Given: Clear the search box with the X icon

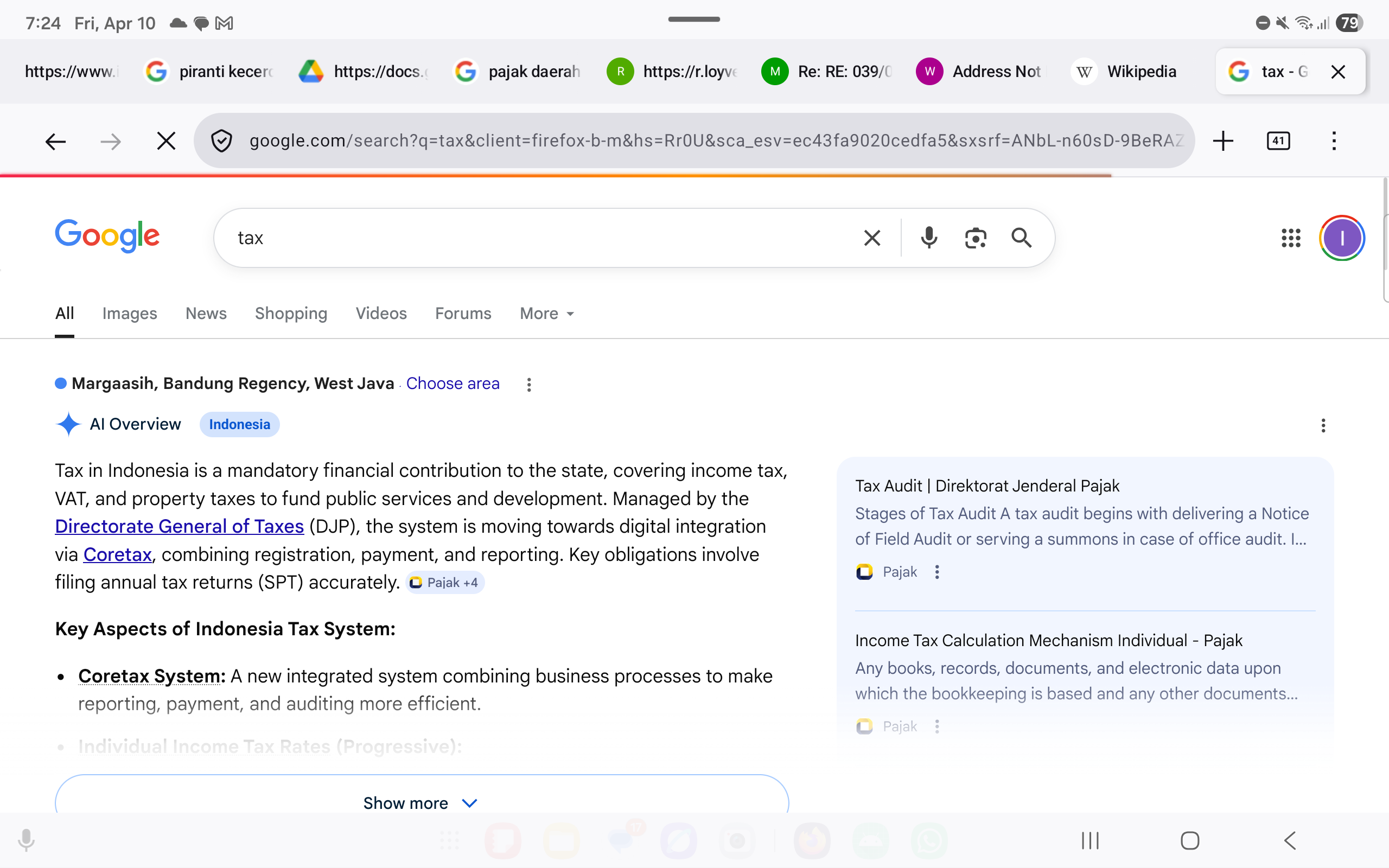Looking at the screenshot, I should coord(871,237).
